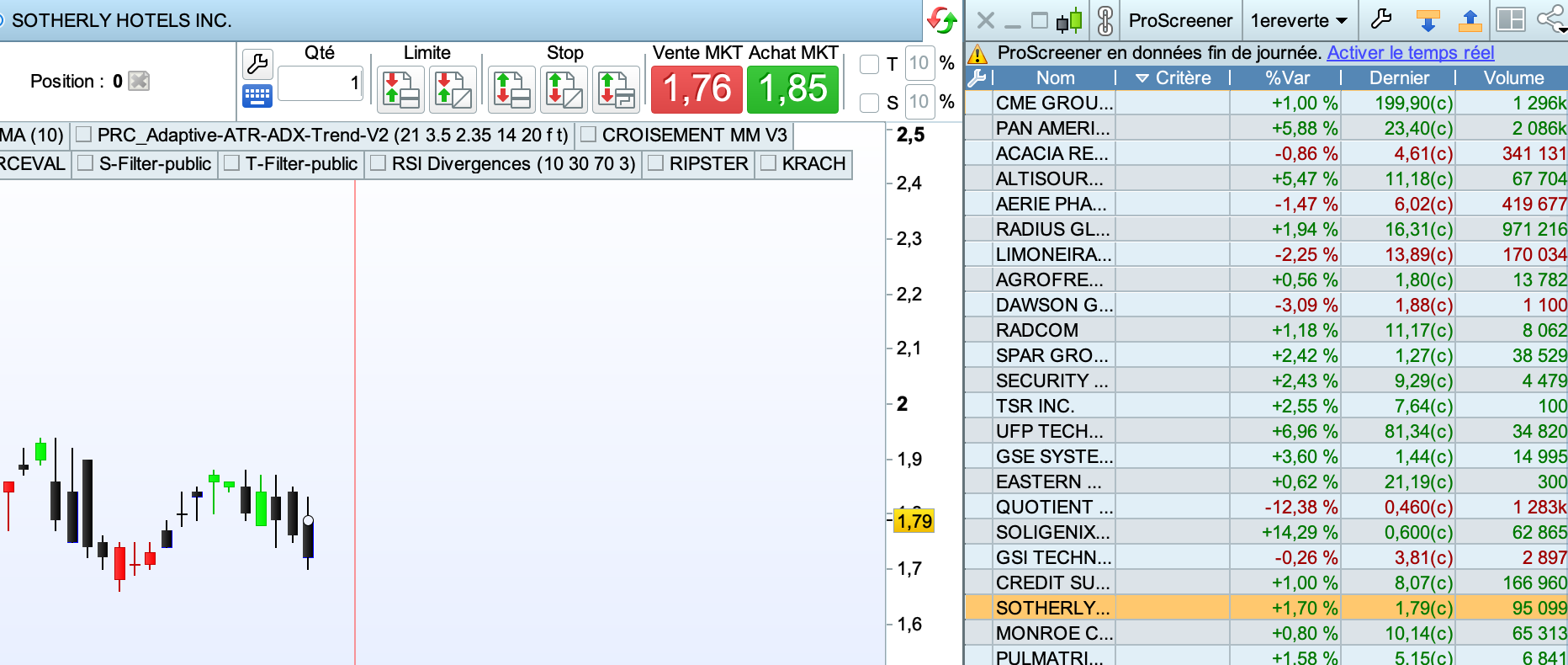The width and height of the screenshot is (1568, 665).
Task: Enable the CROISEMENT MM V3 checkbox
Action: tap(588, 135)
